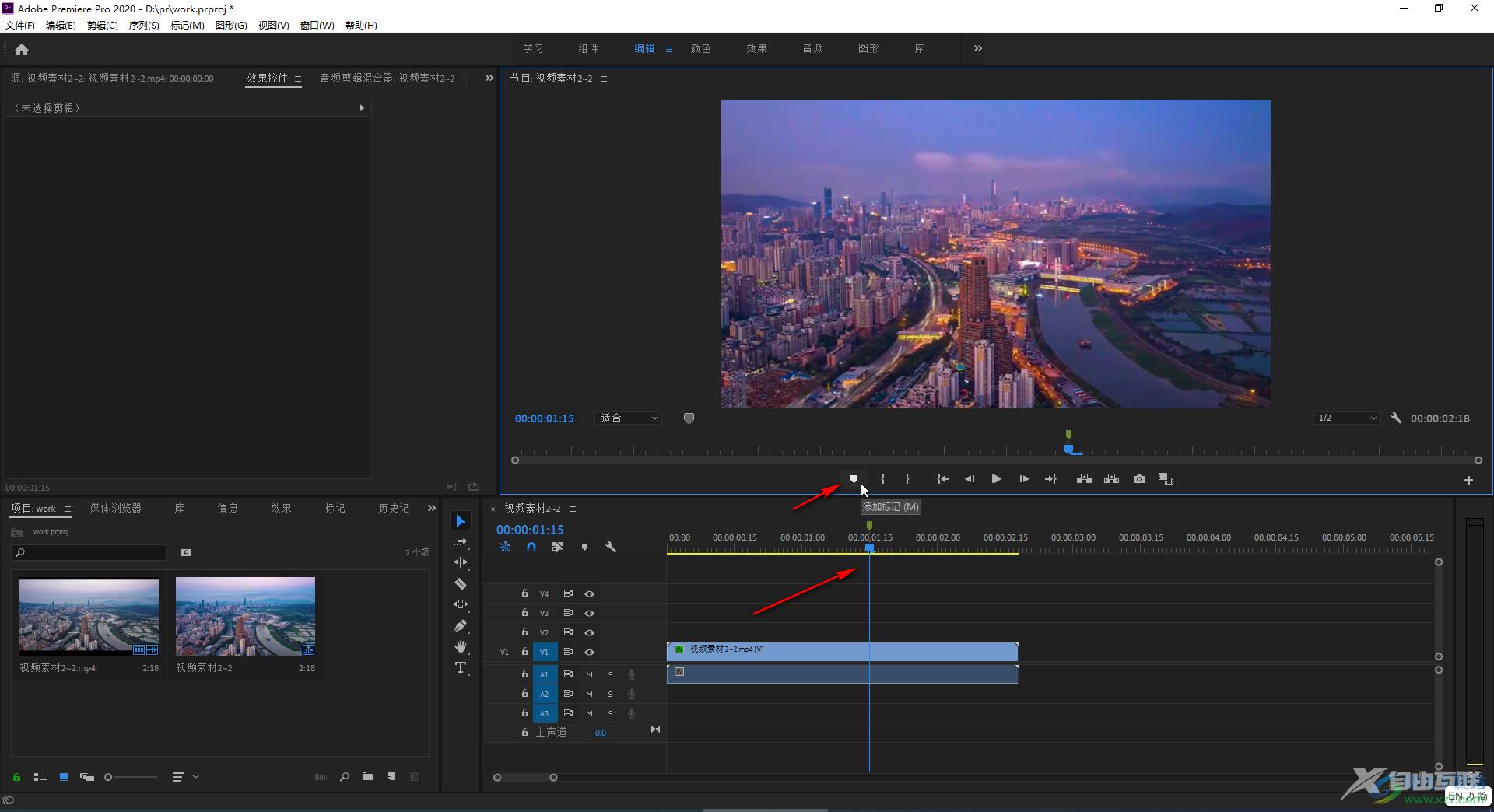Select the Hand tool
Image resolution: width=1494 pixels, height=812 pixels.
coord(461,646)
